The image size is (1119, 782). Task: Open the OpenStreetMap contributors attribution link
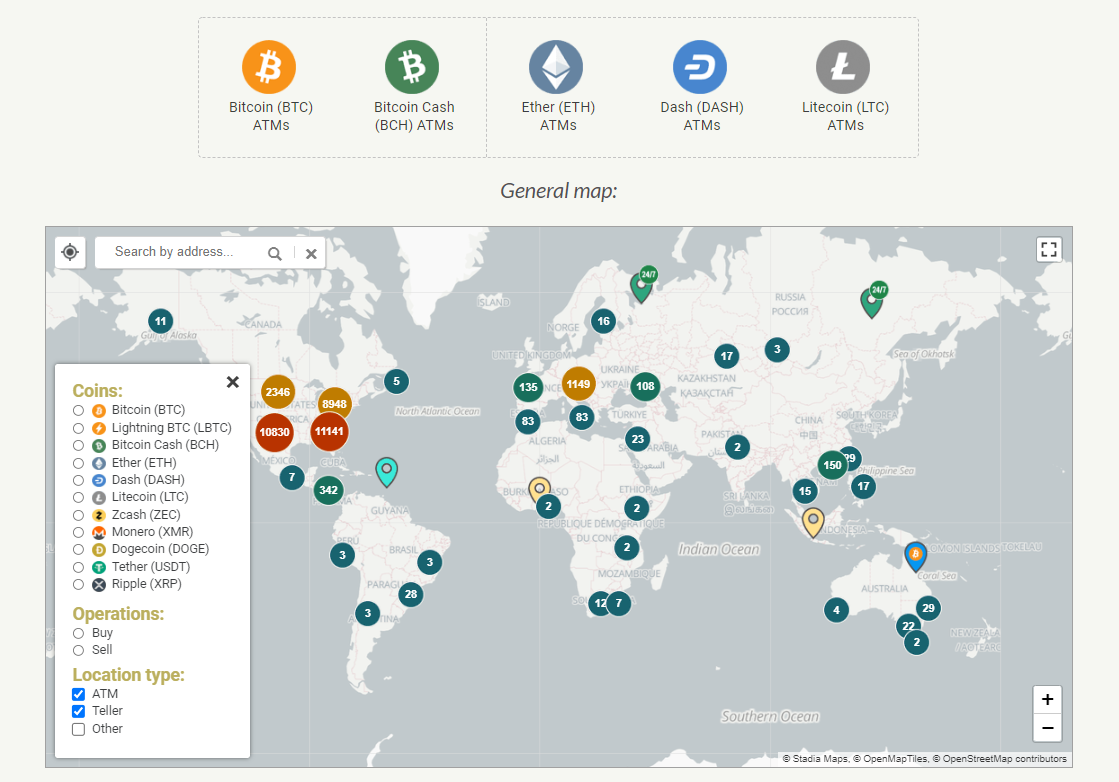pos(1005,759)
